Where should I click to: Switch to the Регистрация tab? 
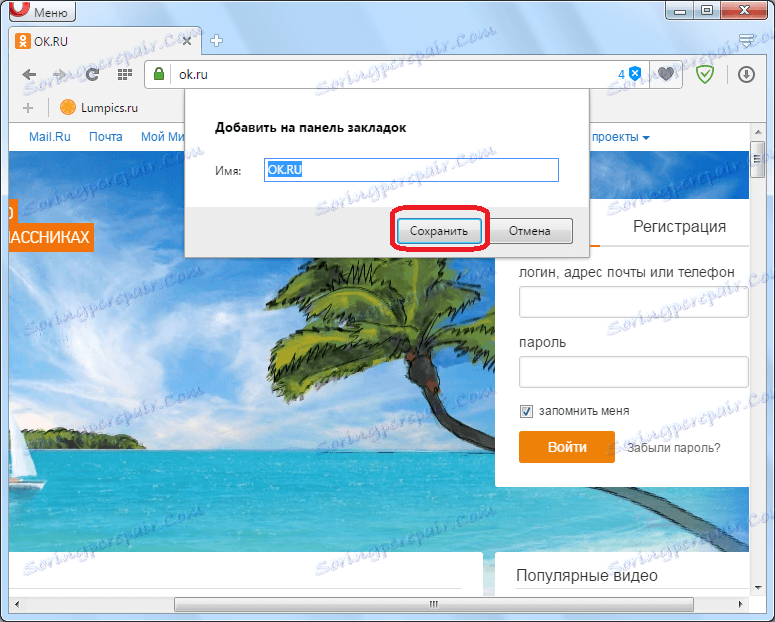tap(679, 226)
